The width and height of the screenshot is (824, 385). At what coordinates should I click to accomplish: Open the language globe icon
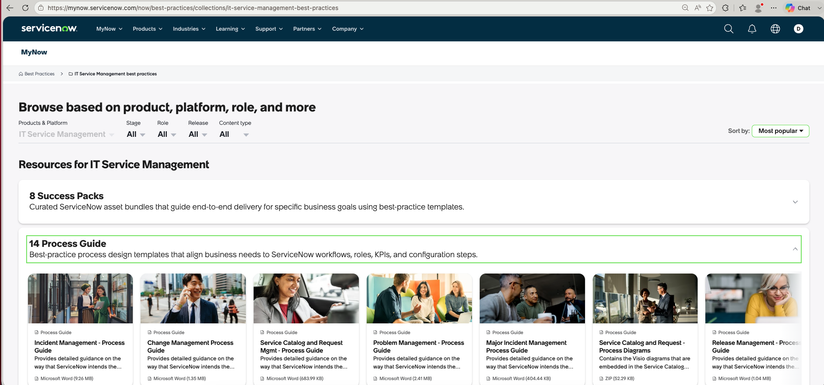pos(775,29)
